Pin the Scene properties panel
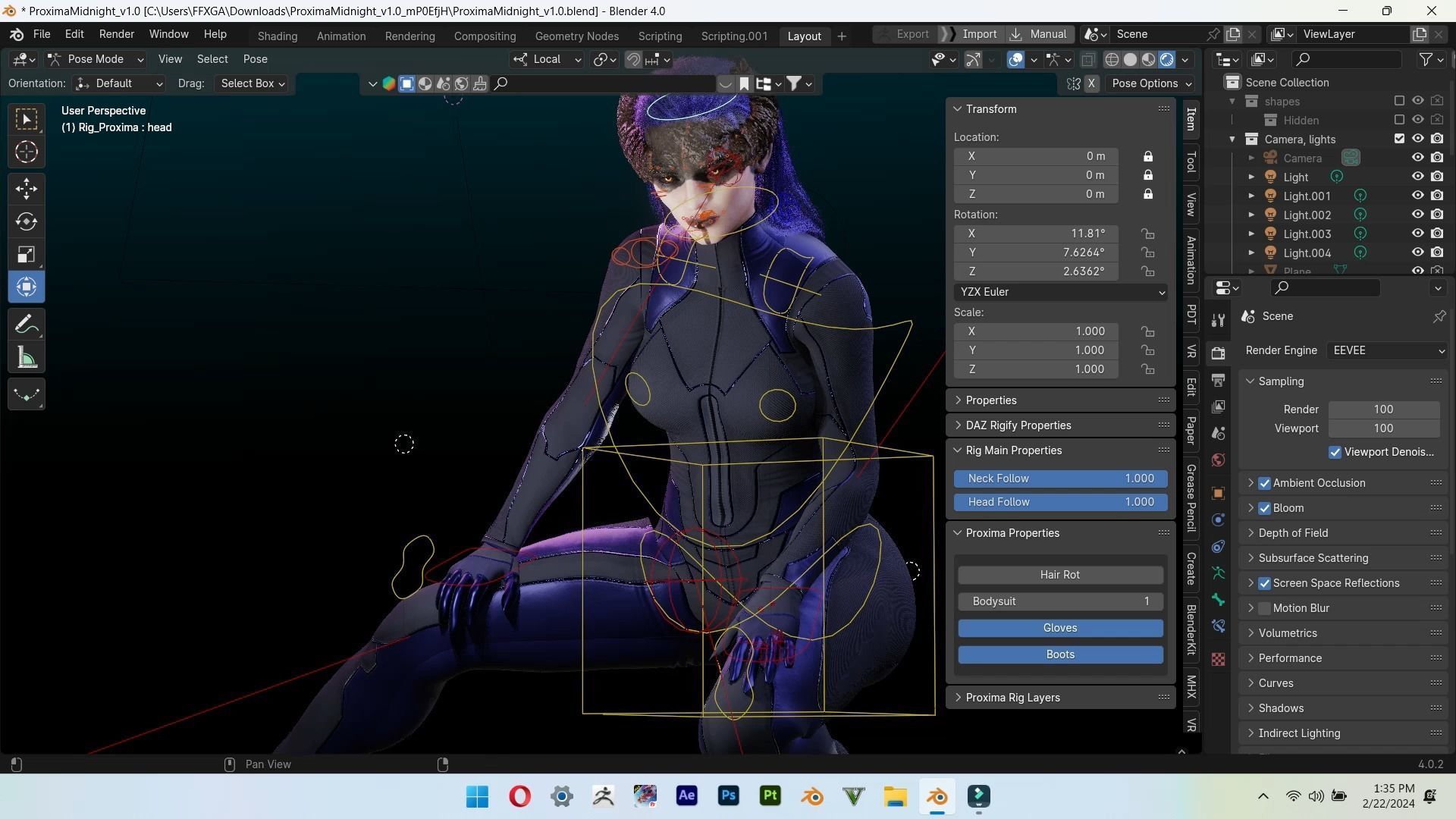 [1439, 316]
